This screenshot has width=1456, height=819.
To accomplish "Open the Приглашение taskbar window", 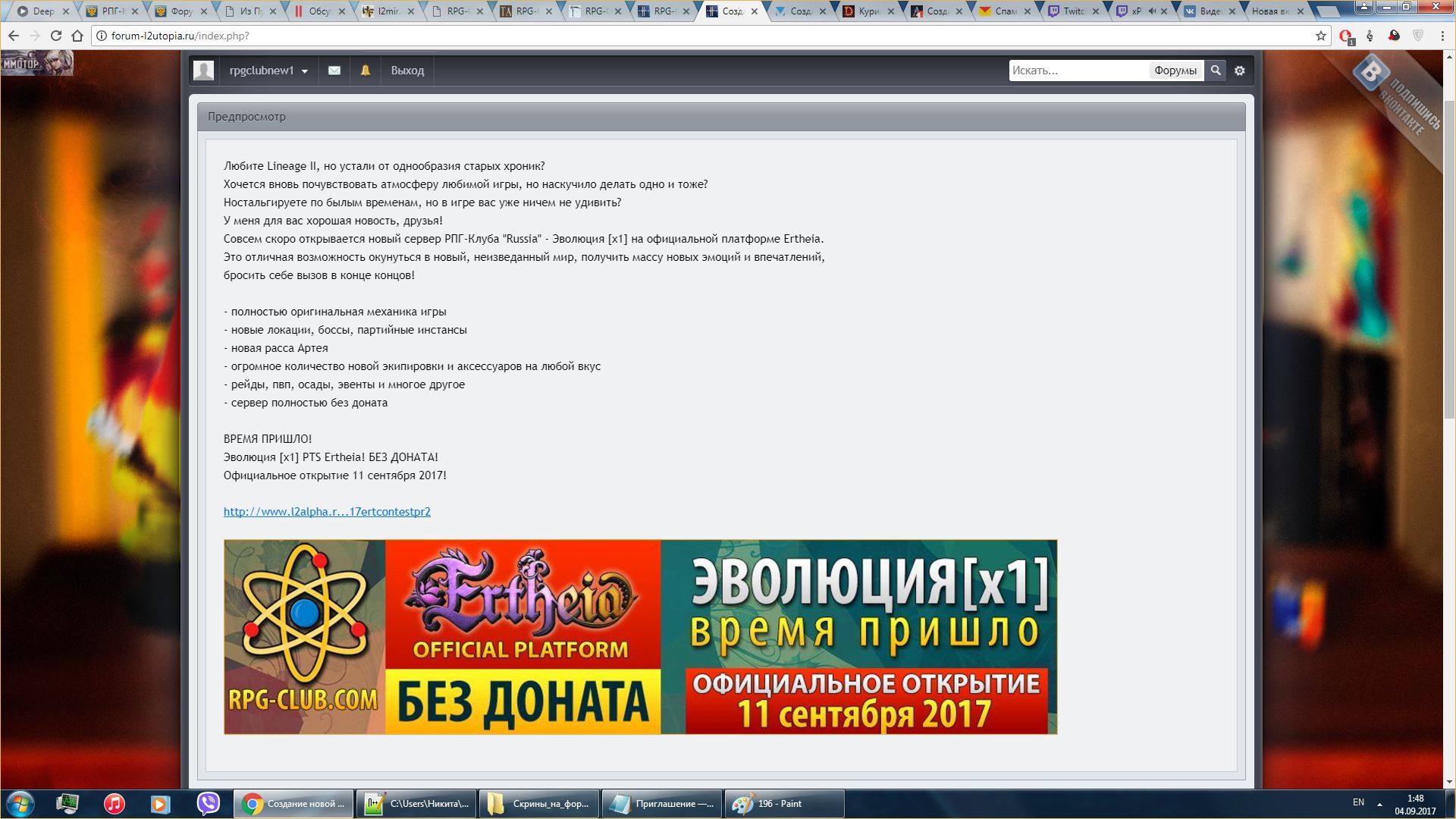I will click(x=662, y=804).
